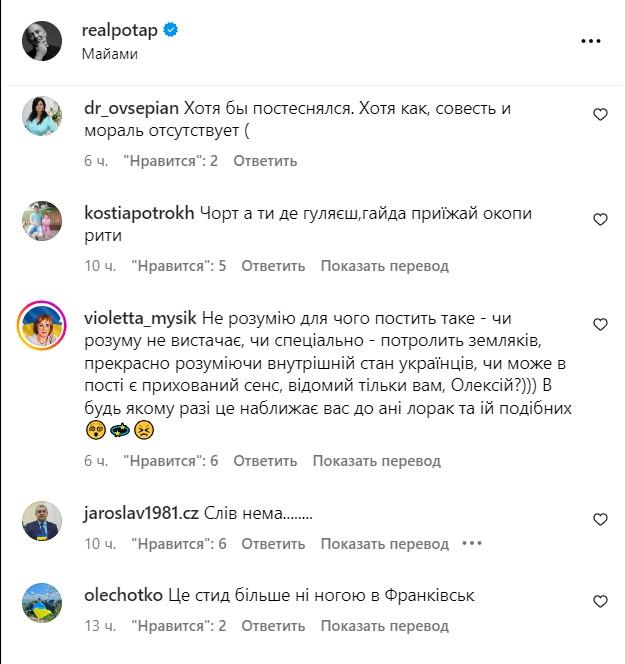This screenshot has width=625, height=664.
Task: Tap heart icon on kostiapotrokh's comment
Action: 600,220
